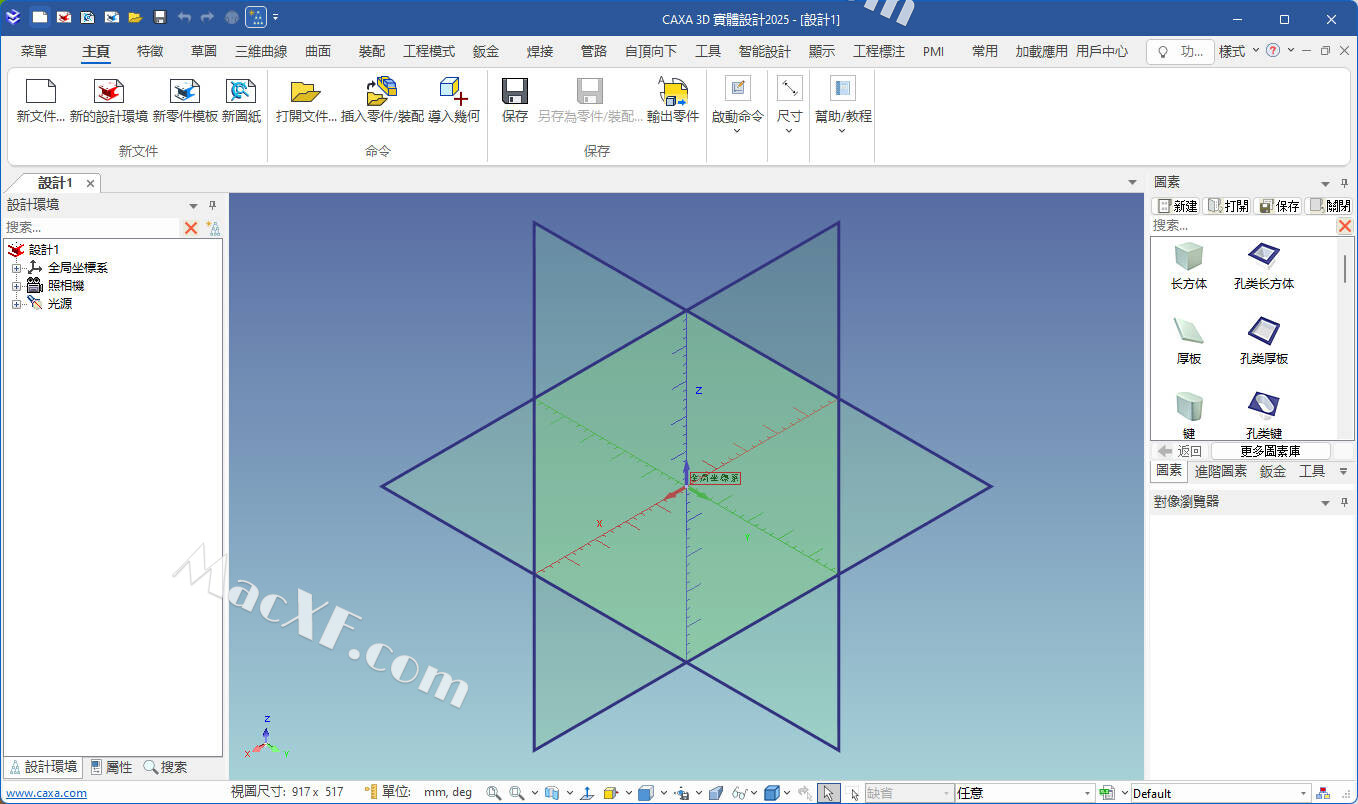The width and height of the screenshot is (1358, 804).
Task: Click the 導入幾何 import geometry icon
Action: pos(453,92)
